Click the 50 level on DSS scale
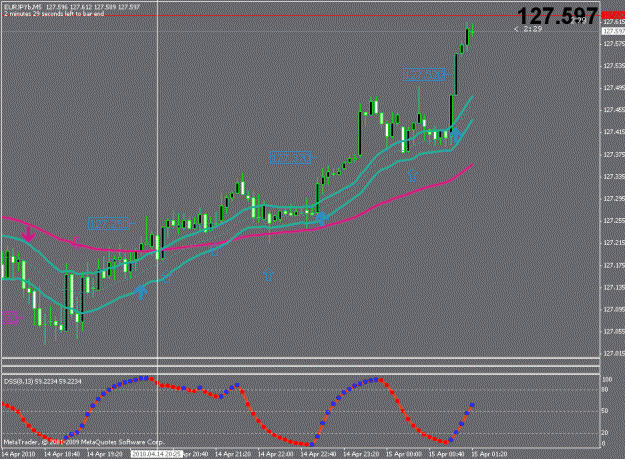This screenshot has width=625, height=459. pyautogui.click(x=605, y=411)
